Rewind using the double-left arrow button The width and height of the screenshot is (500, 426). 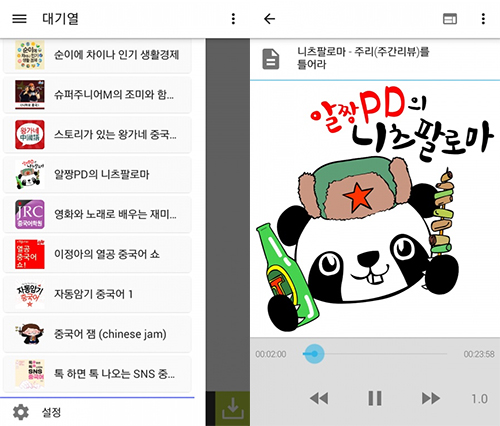tap(319, 398)
